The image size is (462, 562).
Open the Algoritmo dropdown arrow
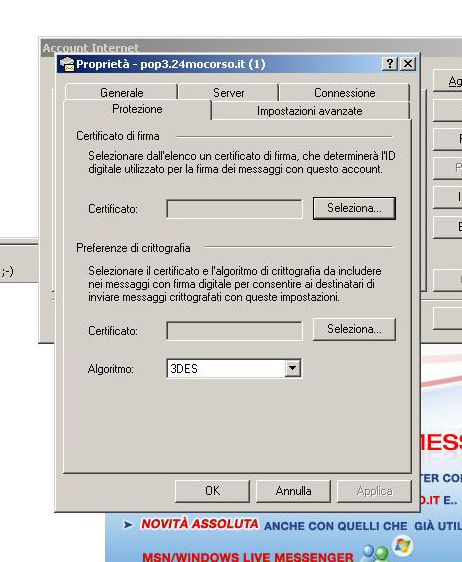pyautogui.click(x=292, y=368)
